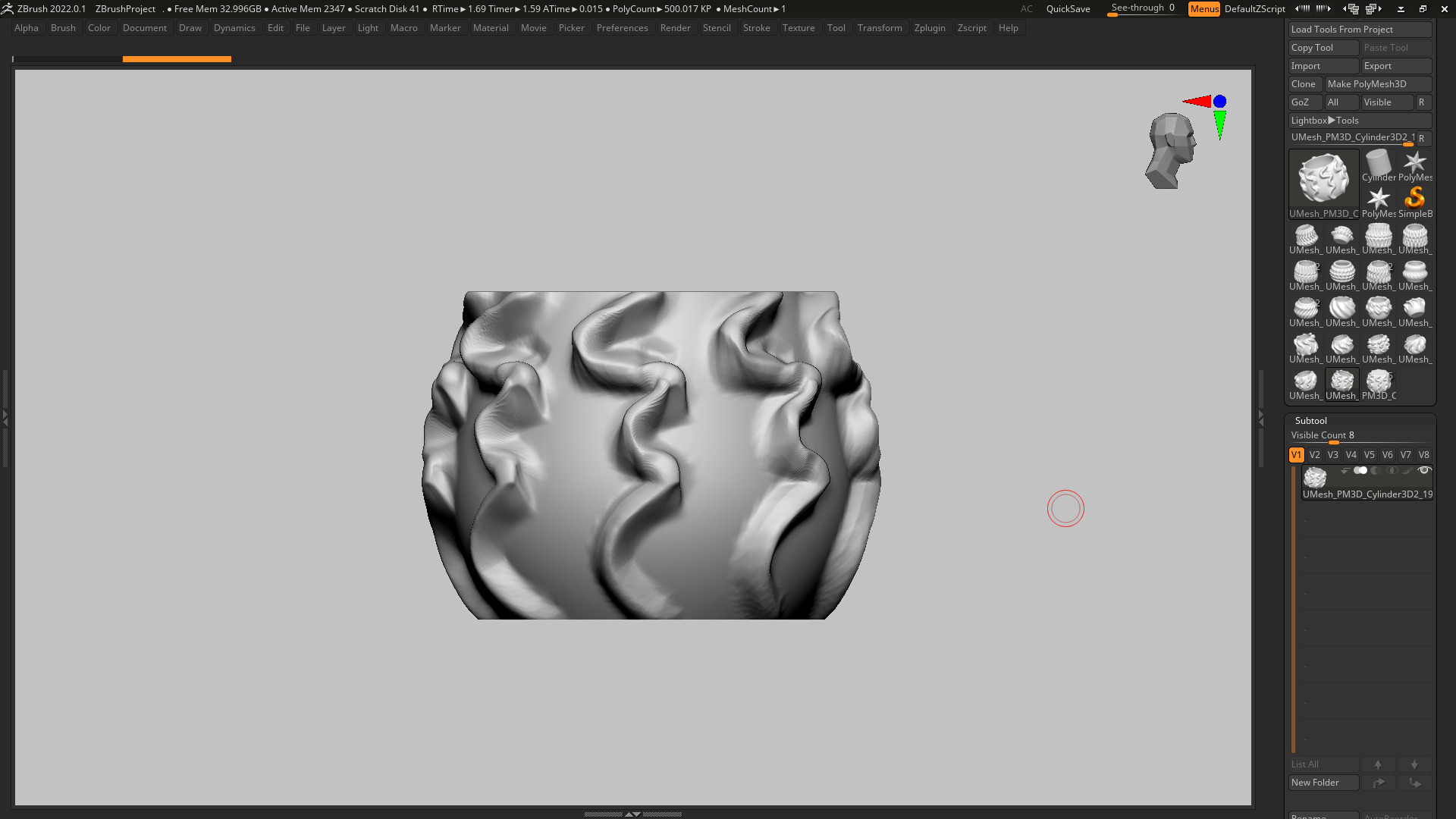Open the Material menu
Viewport: 1456px width, 819px height.
point(491,28)
